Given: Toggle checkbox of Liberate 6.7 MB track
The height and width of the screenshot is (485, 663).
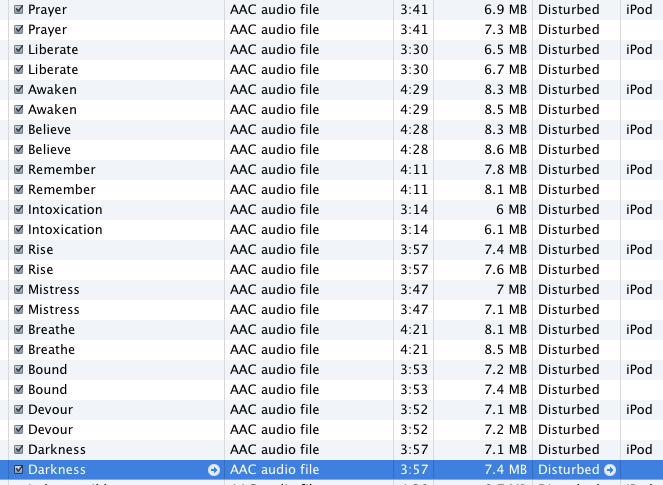Looking at the screenshot, I should (19, 69).
